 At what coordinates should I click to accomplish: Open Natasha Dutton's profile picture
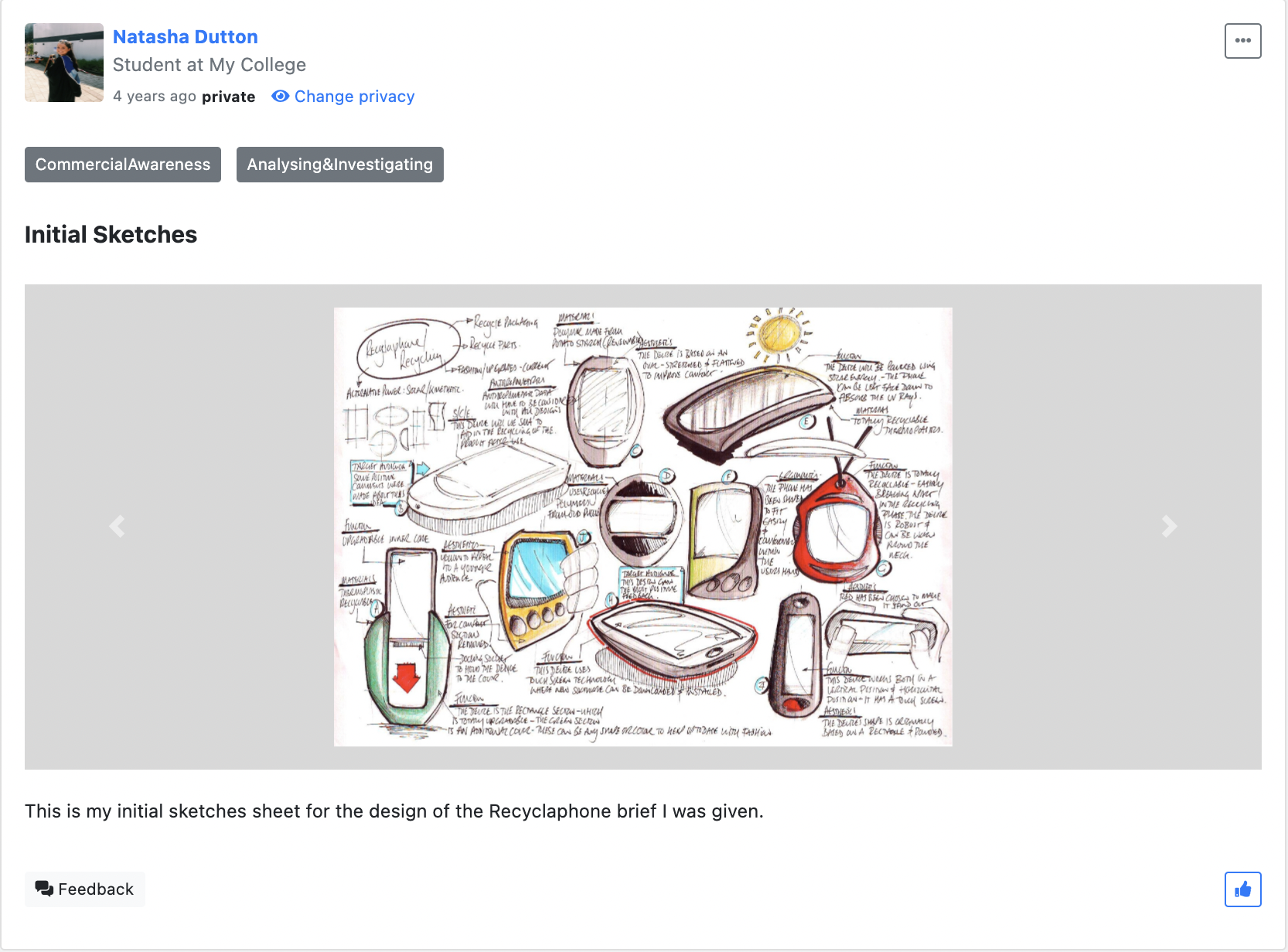coord(64,63)
